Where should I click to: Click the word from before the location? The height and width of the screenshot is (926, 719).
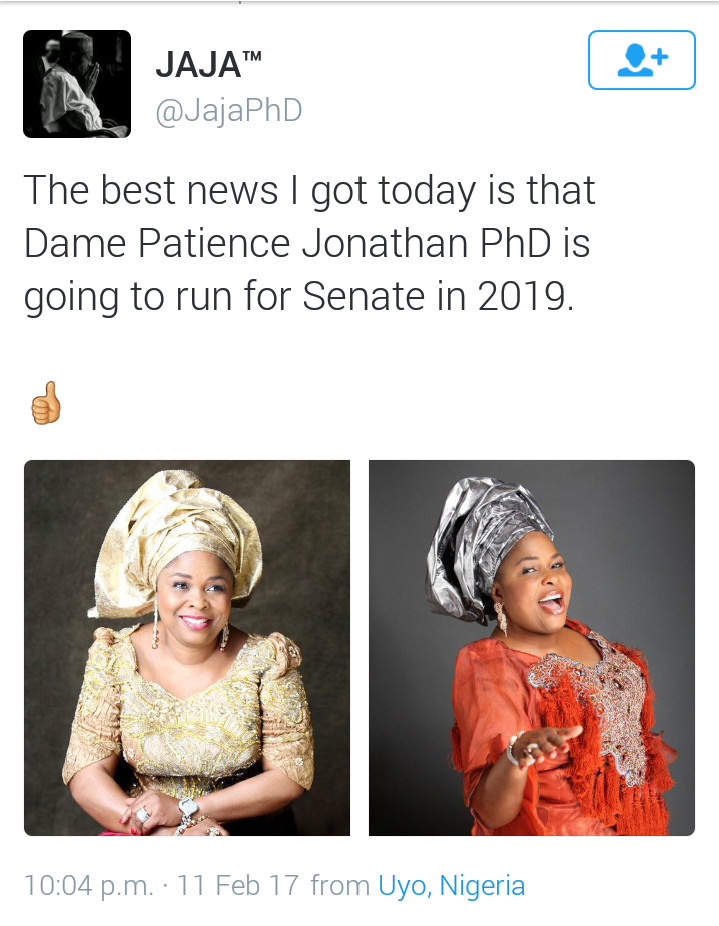340,885
